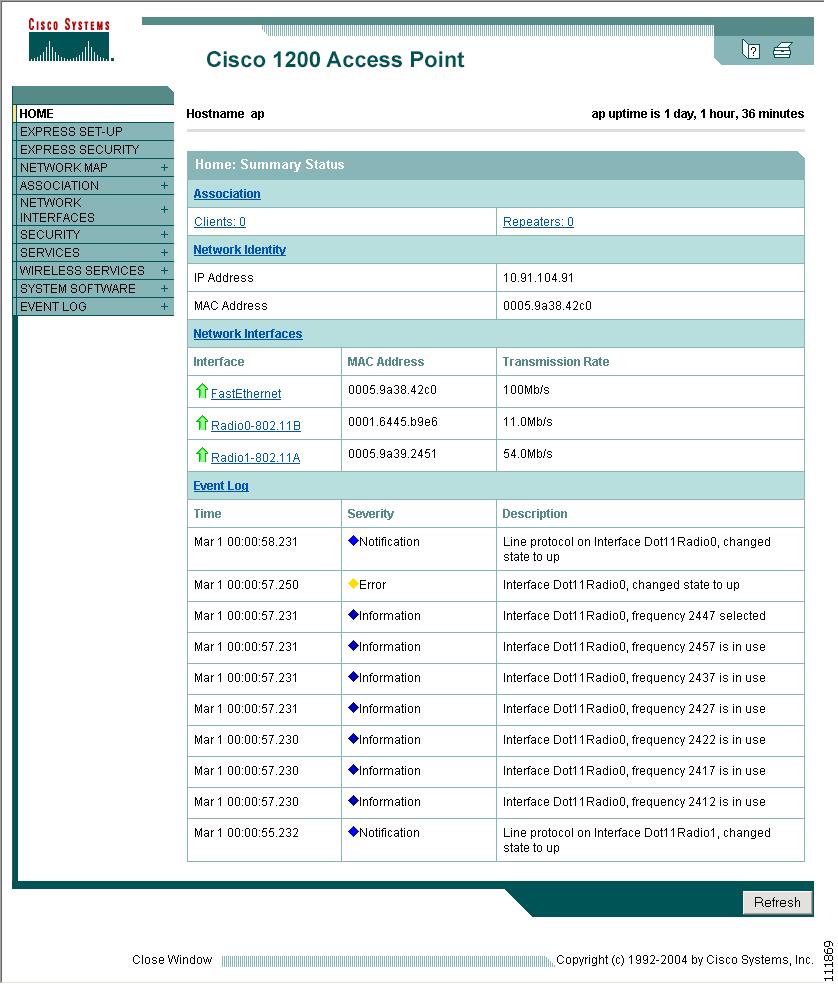Click the Information diamond for frequency 2447
The image size is (838, 984).
pyautogui.click(x=353, y=615)
